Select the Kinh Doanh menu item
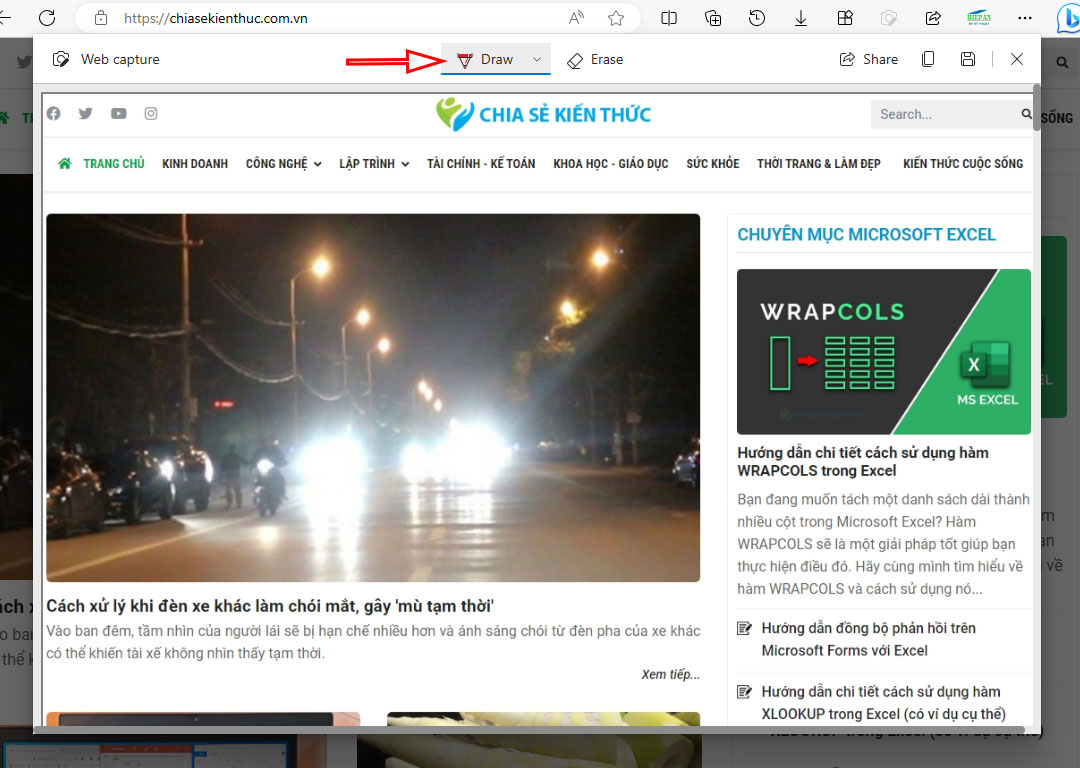The height and width of the screenshot is (768, 1080). [x=194, y=163]
